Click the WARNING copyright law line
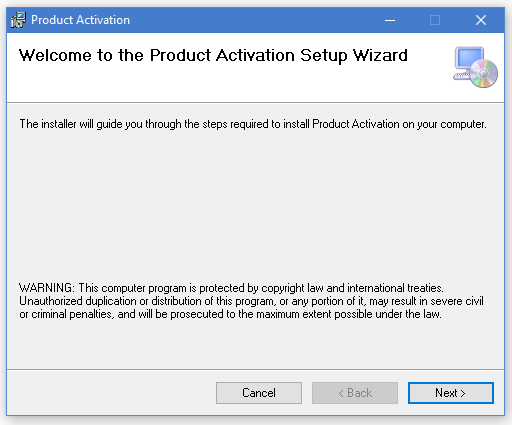This screenshot has height=425, width=512. (x=231, y=288)
